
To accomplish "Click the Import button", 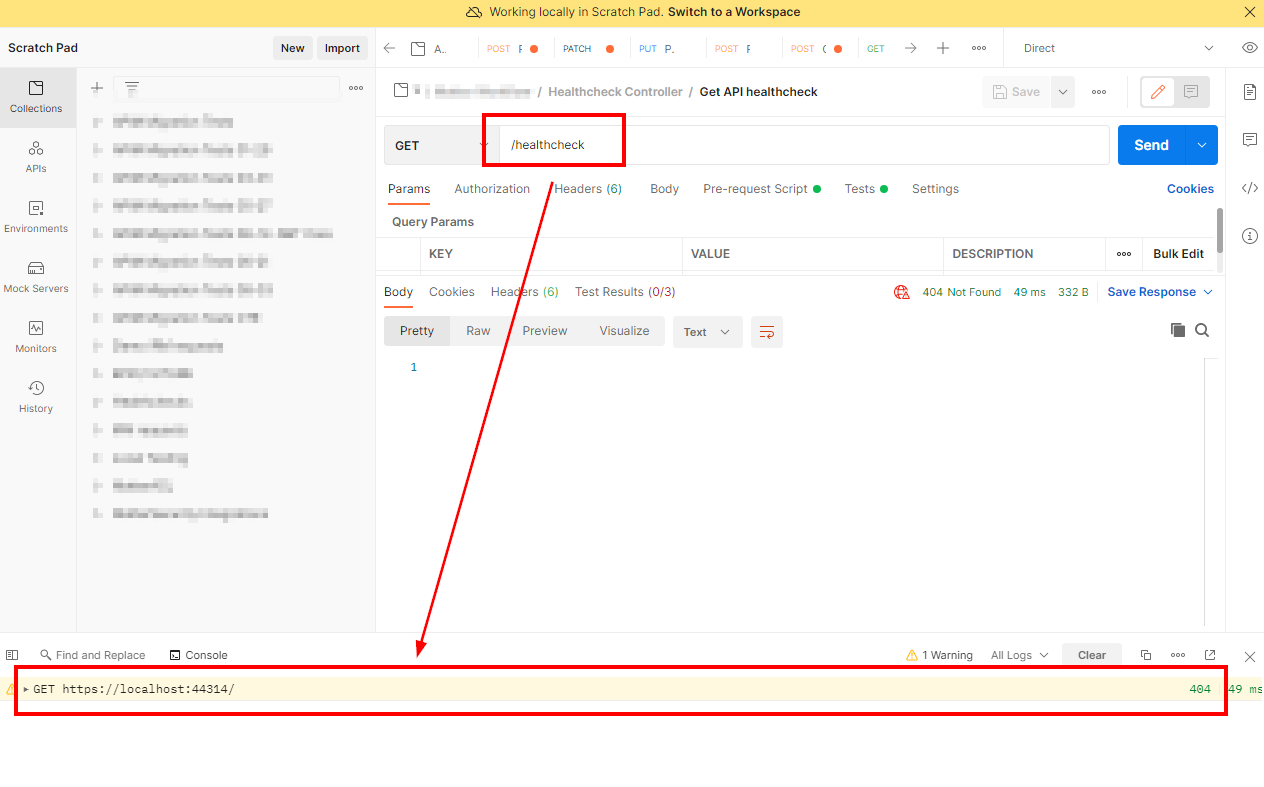I will pyautogui.click(x=342, y=48).
